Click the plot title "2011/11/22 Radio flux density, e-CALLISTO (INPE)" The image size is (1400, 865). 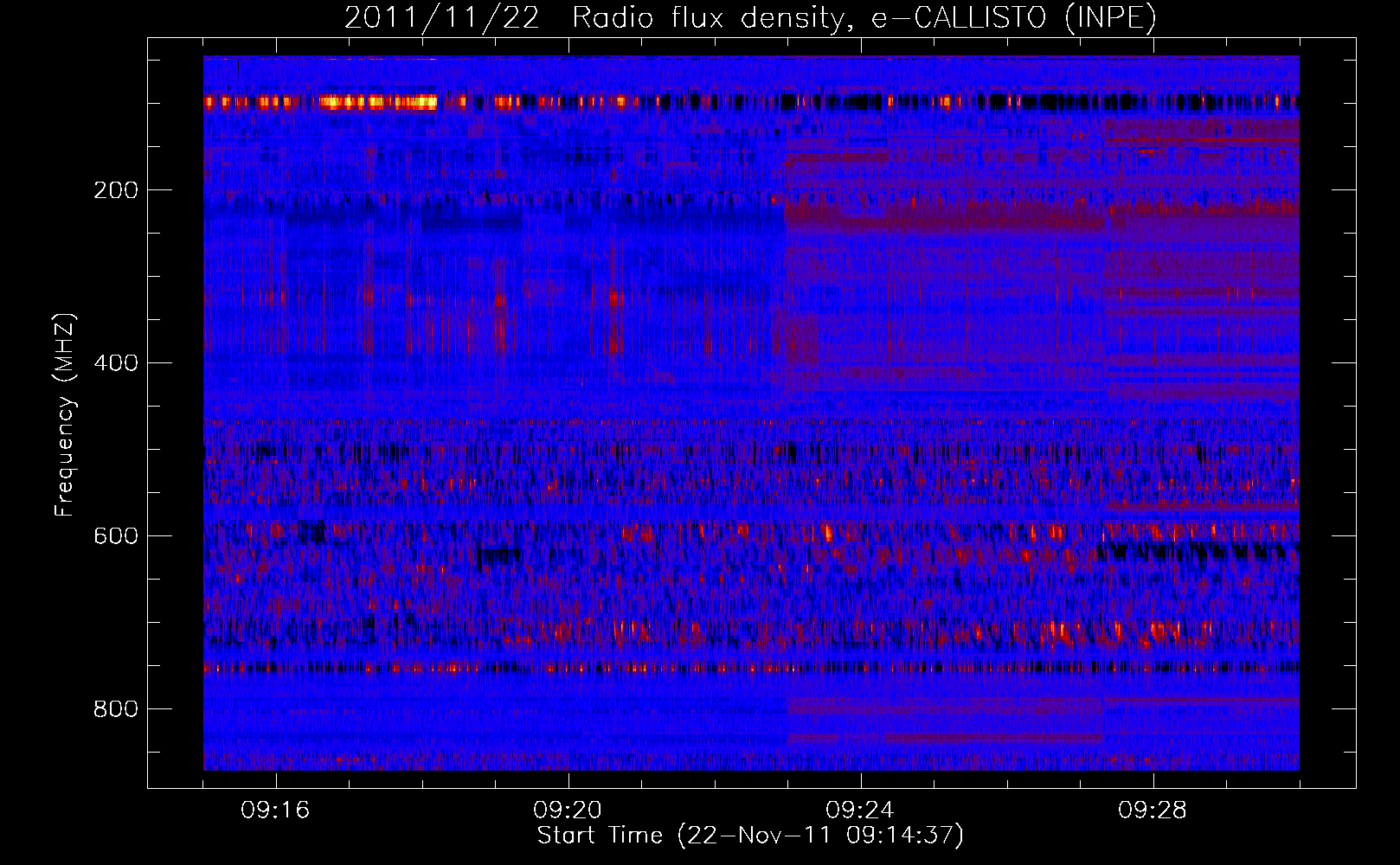tap(750, 17)
